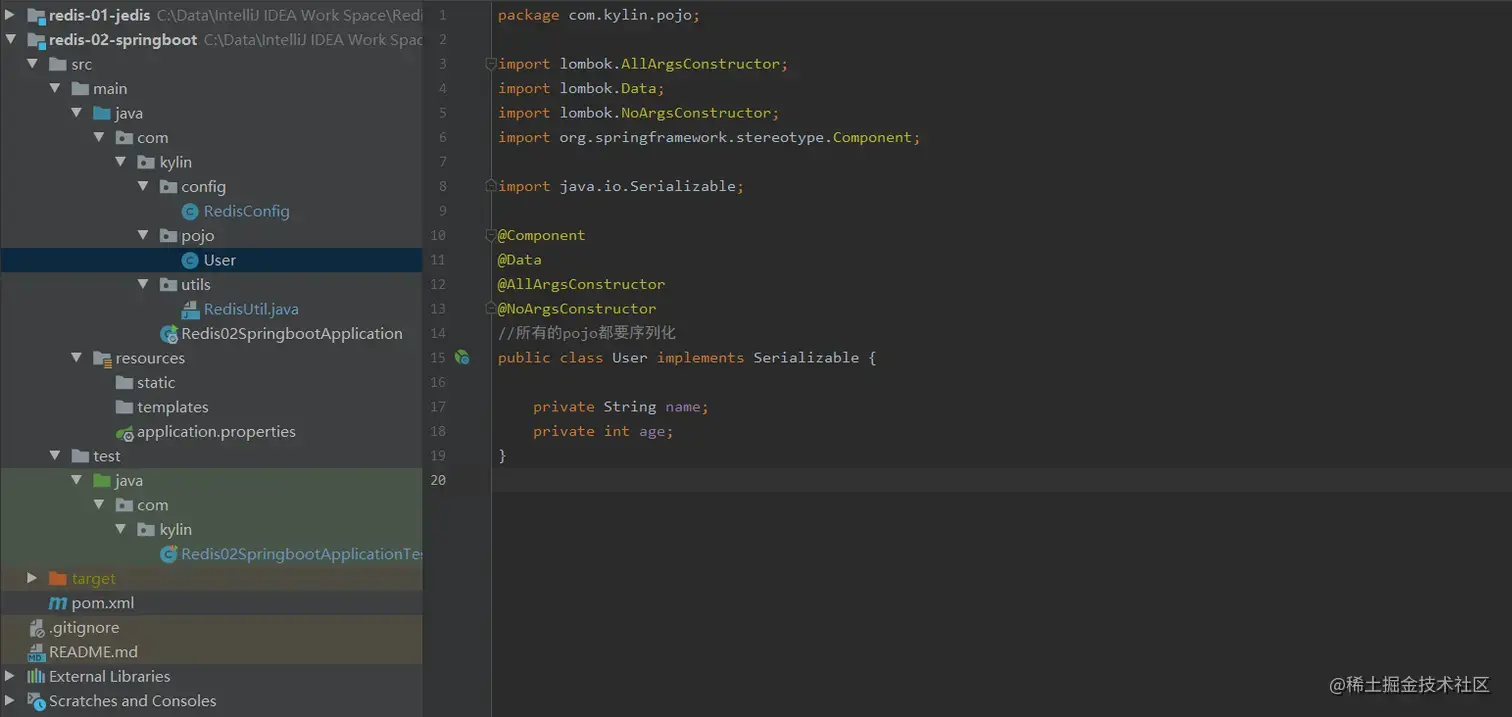
Task: Fold the import block at line 3
Action: pos(491,64)
